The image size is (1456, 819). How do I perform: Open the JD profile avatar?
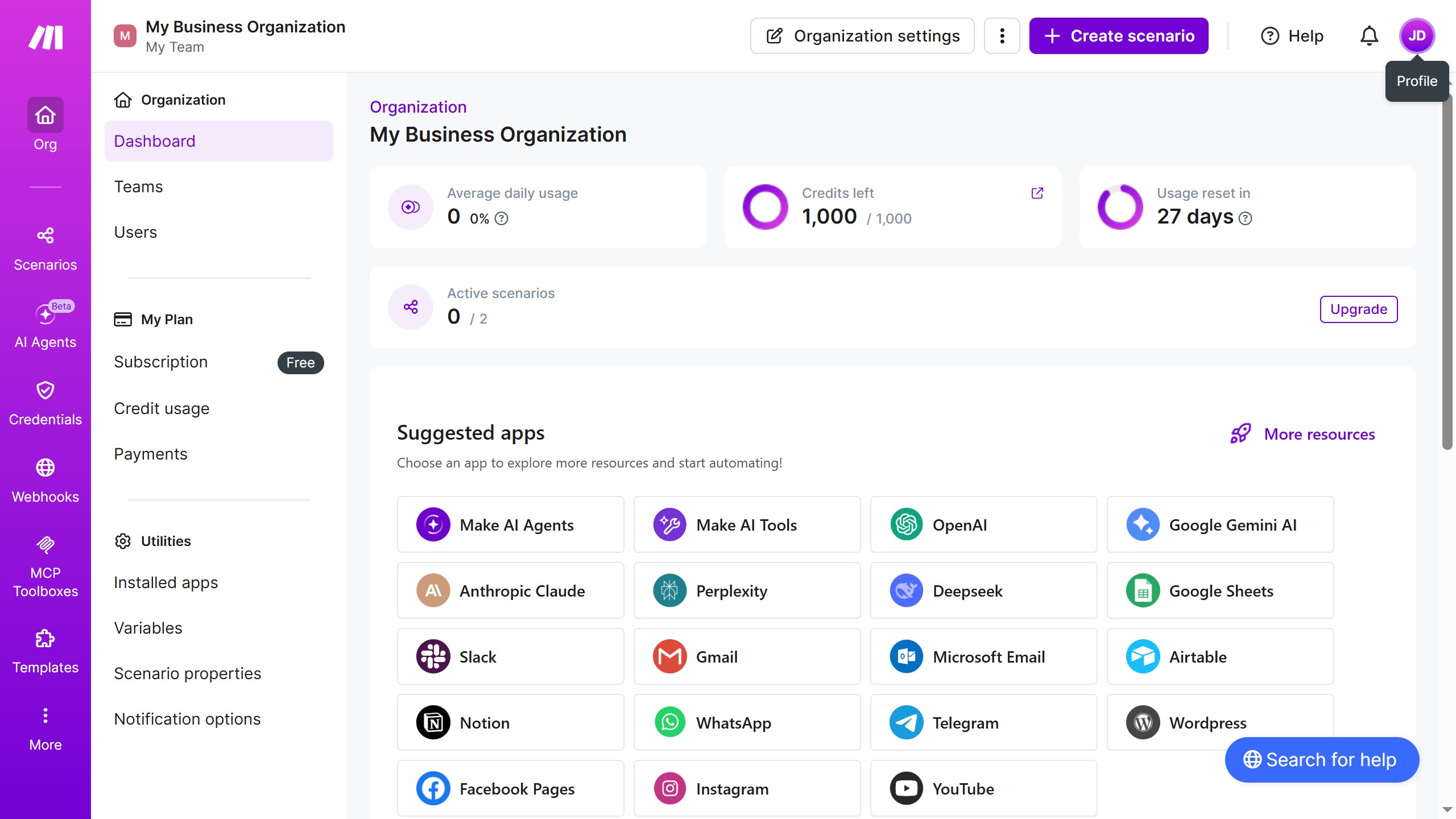tap(1417, 36)
